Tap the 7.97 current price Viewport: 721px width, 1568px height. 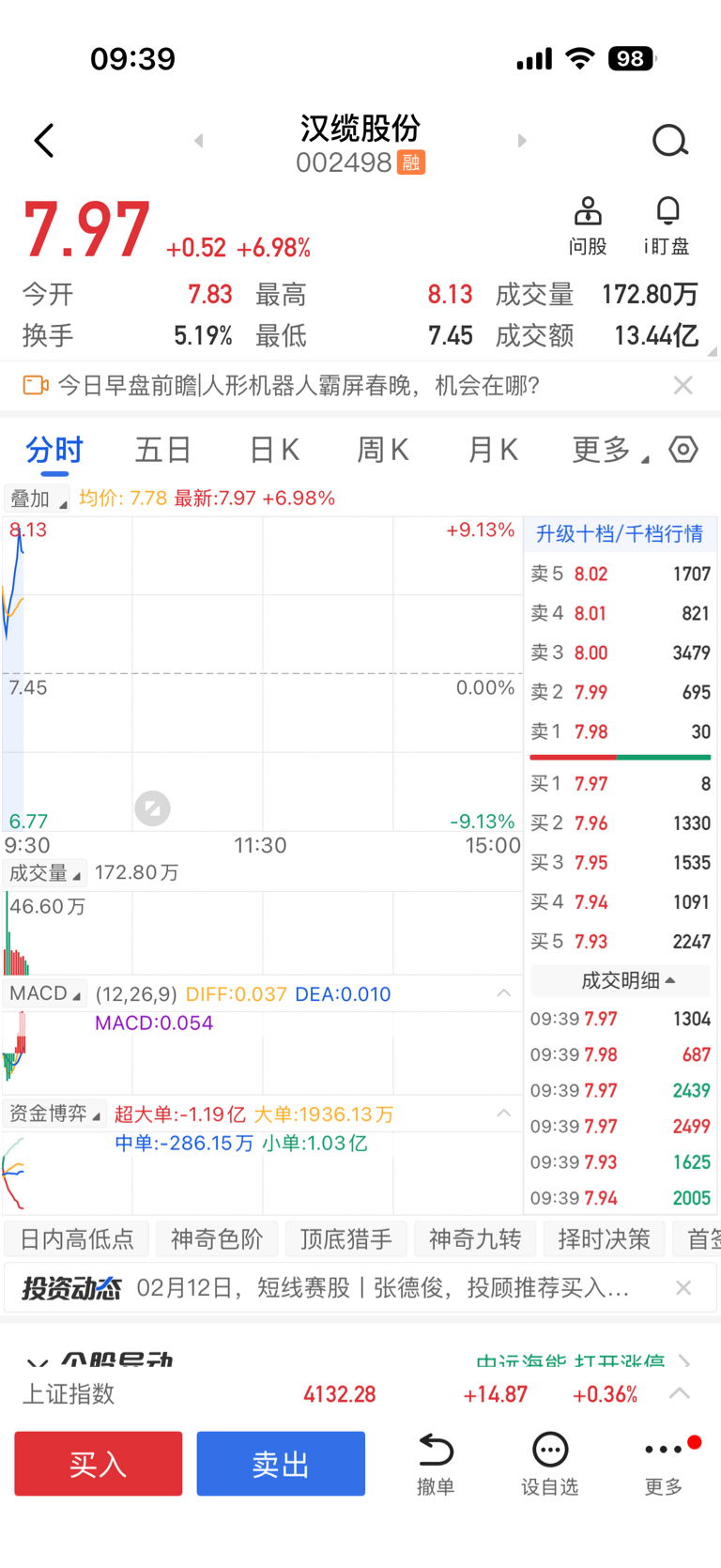coord(86,230)
